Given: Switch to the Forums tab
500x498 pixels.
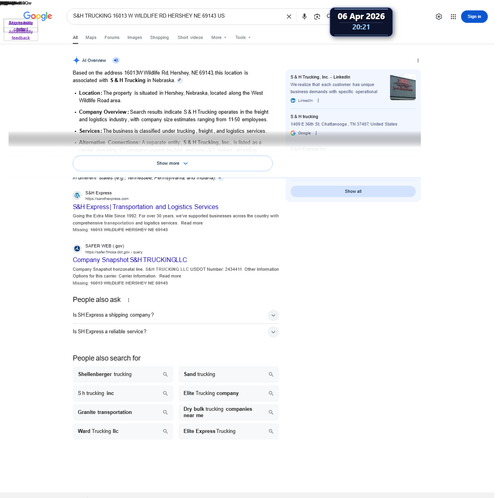Looking at the screenshot, I should point(112,37).
